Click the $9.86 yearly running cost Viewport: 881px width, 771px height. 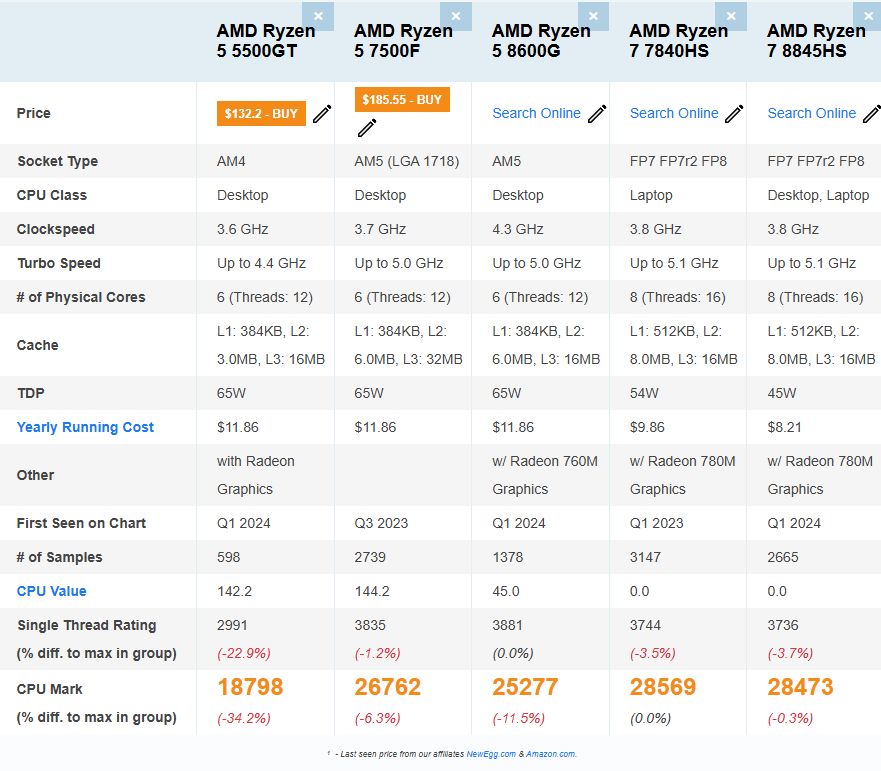click(647, 427)
